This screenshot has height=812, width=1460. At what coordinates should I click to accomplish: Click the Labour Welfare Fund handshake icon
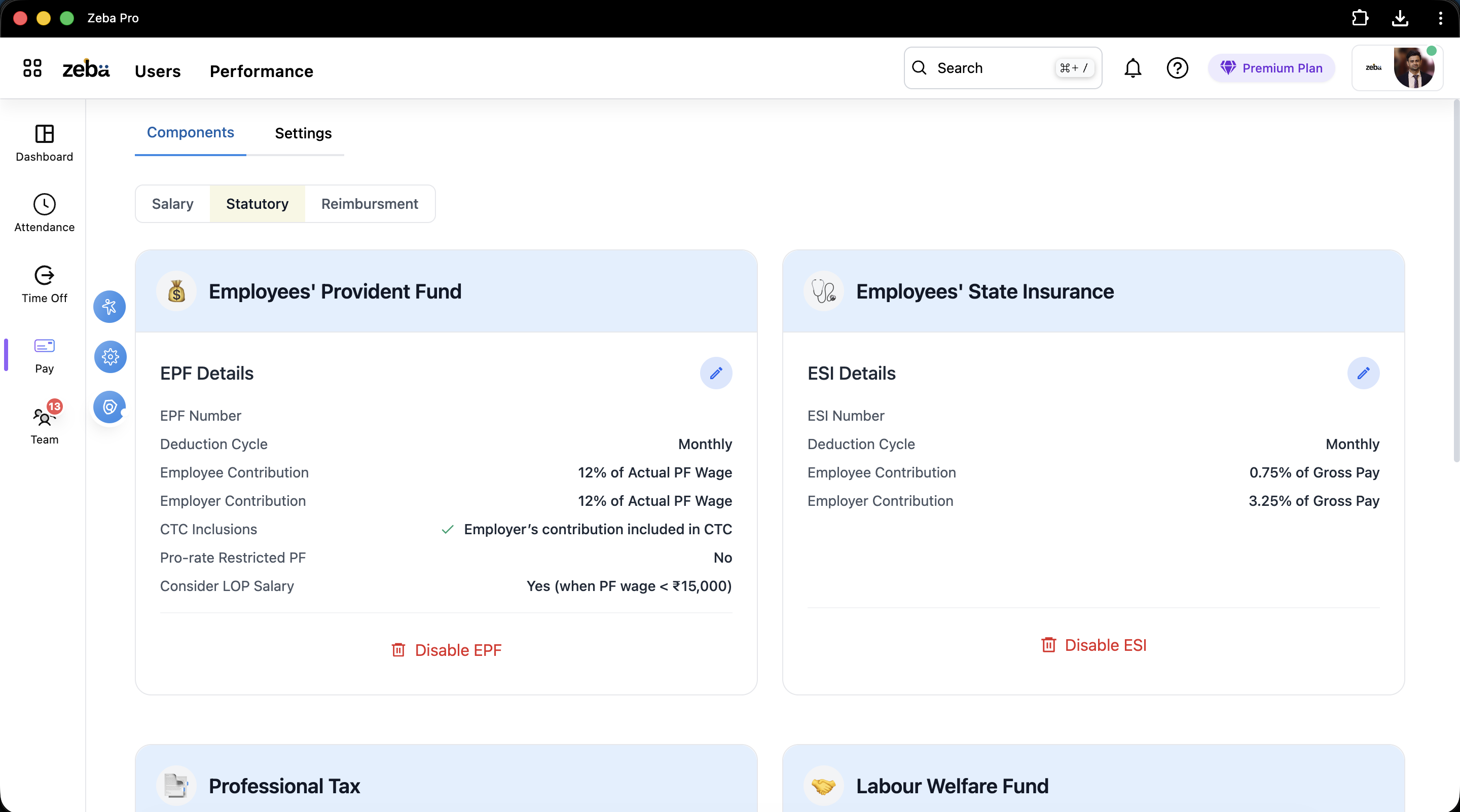pyautogui.click(x=823, y=786)
